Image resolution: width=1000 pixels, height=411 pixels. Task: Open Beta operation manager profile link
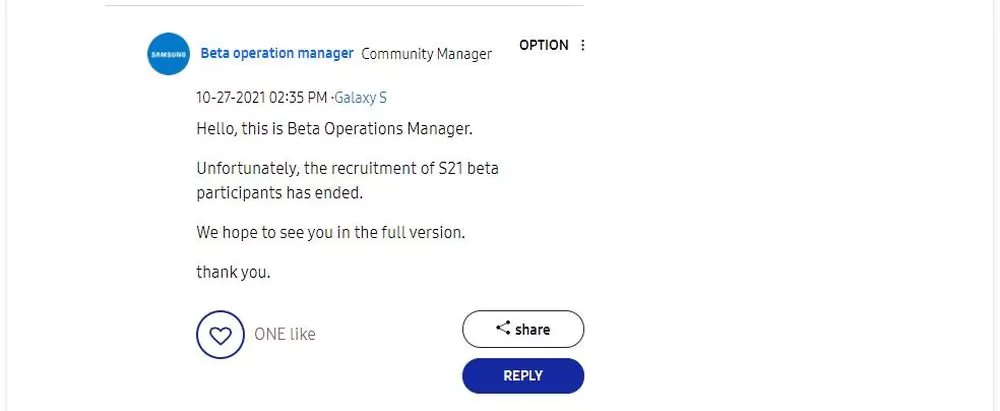277,54
